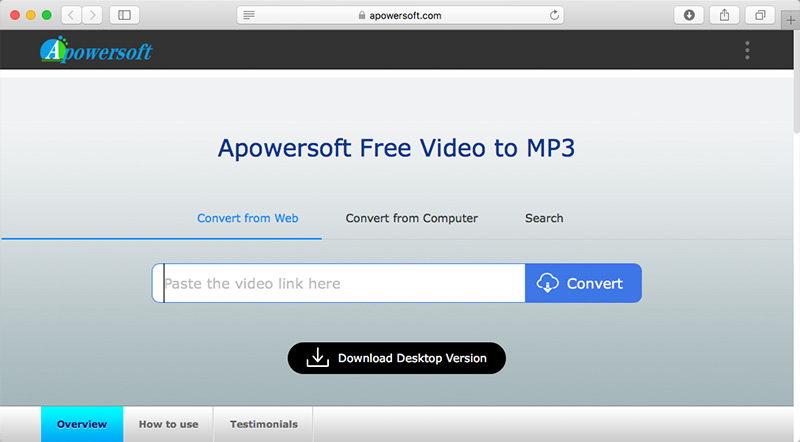The width and height of the screenshot is (800, 442).
Task: Switch to Convert from Computer tab
Action: tap(411, 218)
